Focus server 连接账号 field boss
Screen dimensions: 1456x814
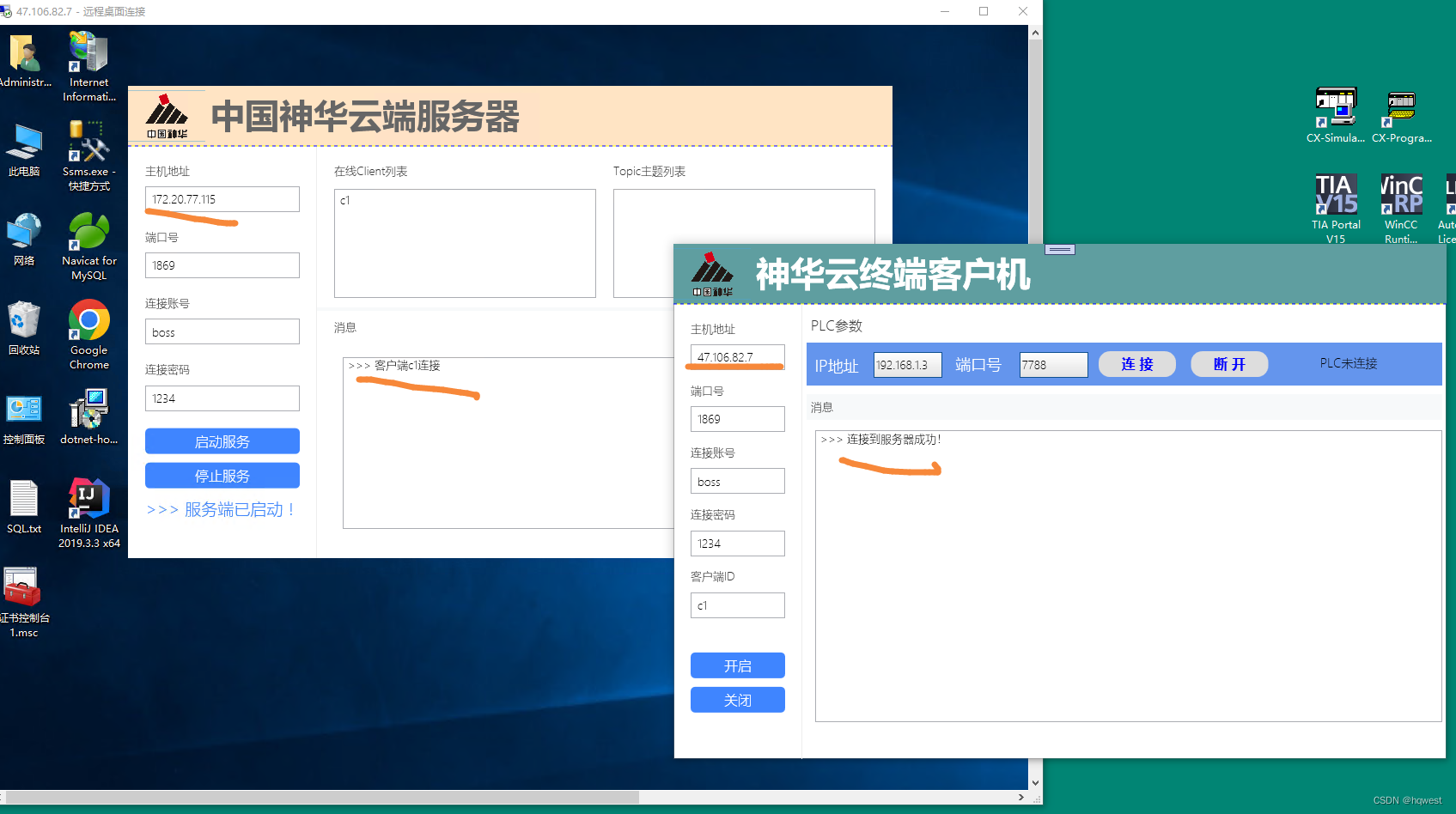pos(222,331)
